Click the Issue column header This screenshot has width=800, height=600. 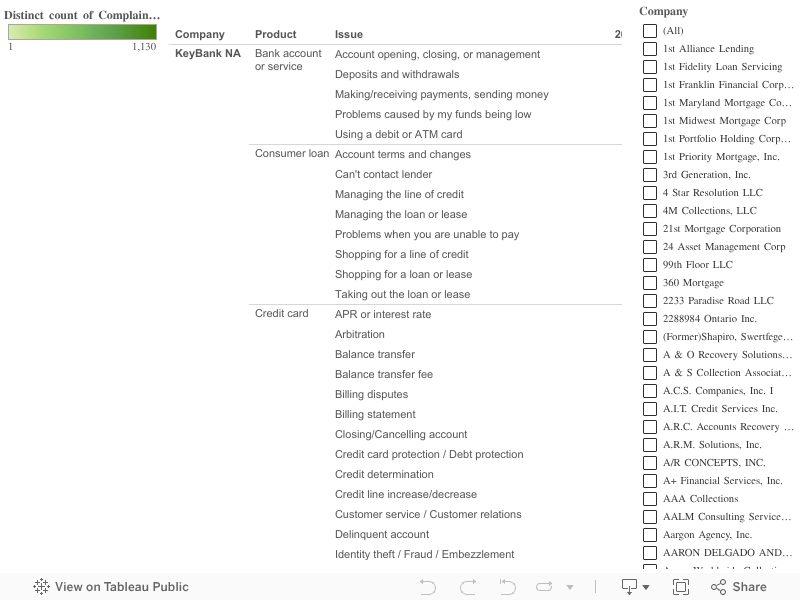click(x=349, y=34)
